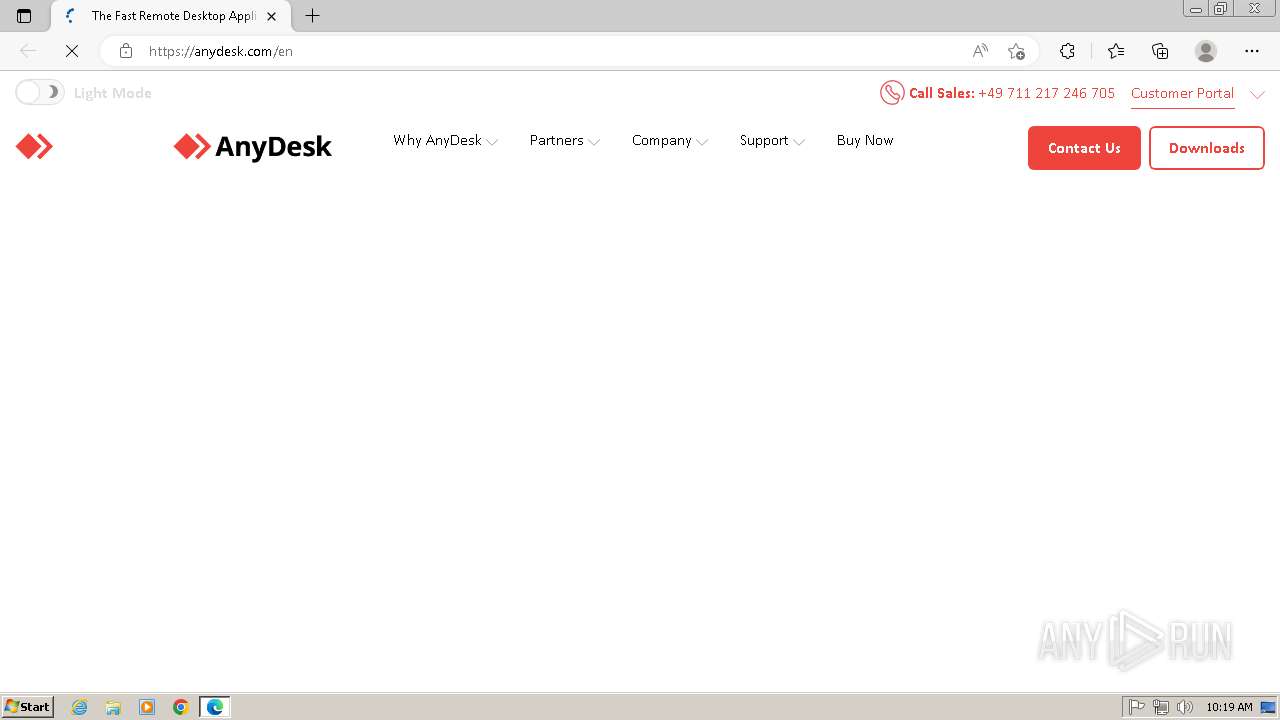Expand the Company chevron arrow
The width and height of the screenshot is (1280, 720).
point(702,142)
